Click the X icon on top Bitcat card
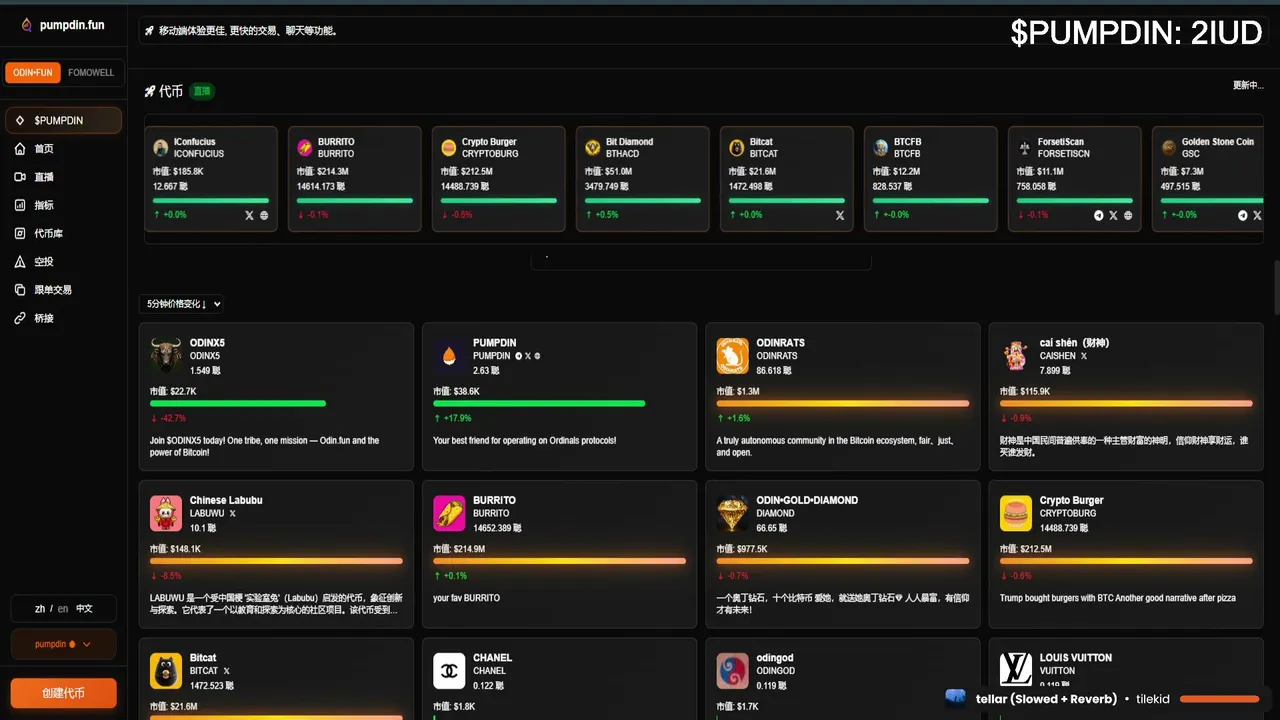1280x720 pixels. [x=840, y=215]
